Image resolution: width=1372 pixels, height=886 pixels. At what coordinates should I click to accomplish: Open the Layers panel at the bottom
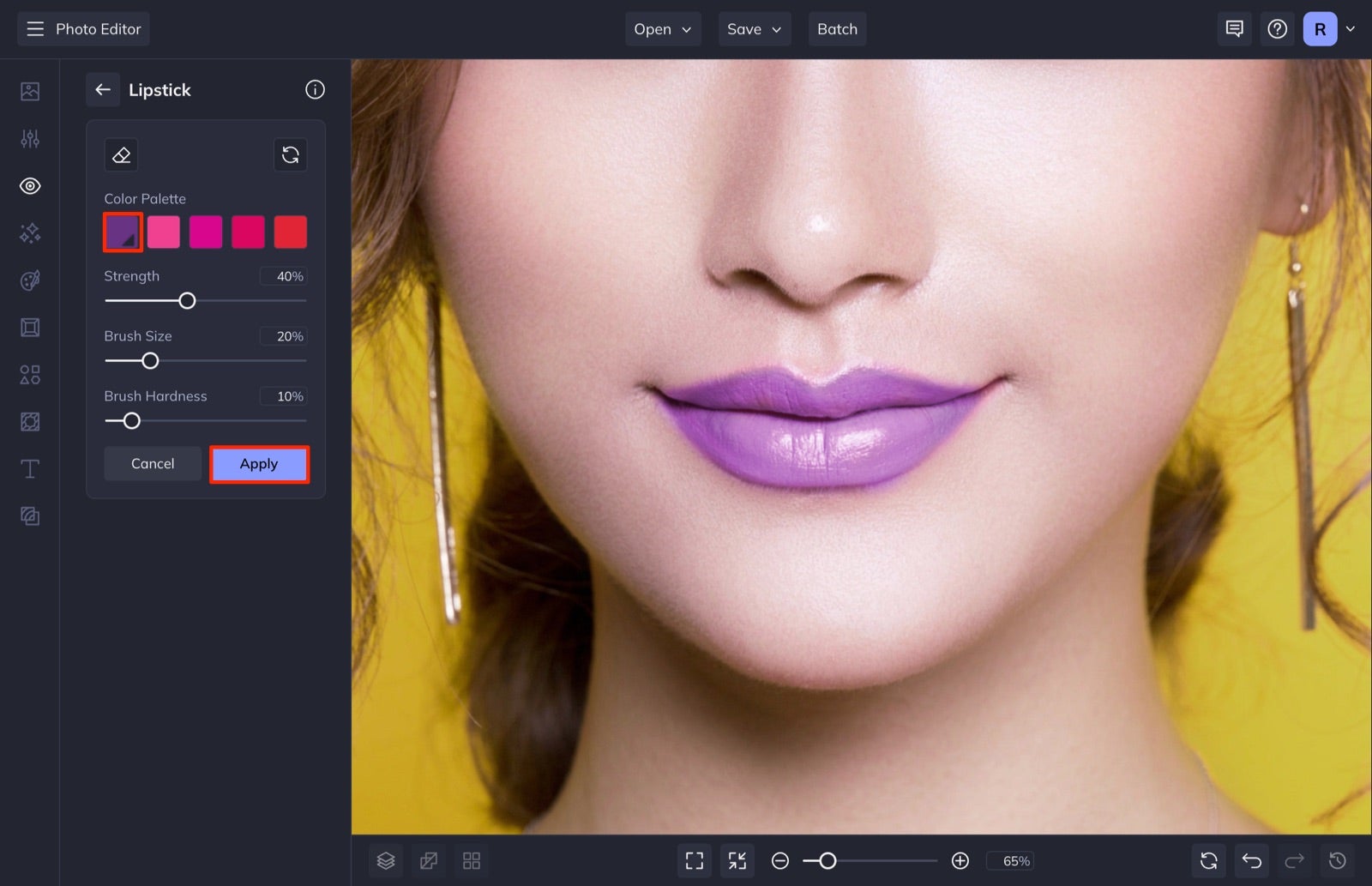pos(386,860)
